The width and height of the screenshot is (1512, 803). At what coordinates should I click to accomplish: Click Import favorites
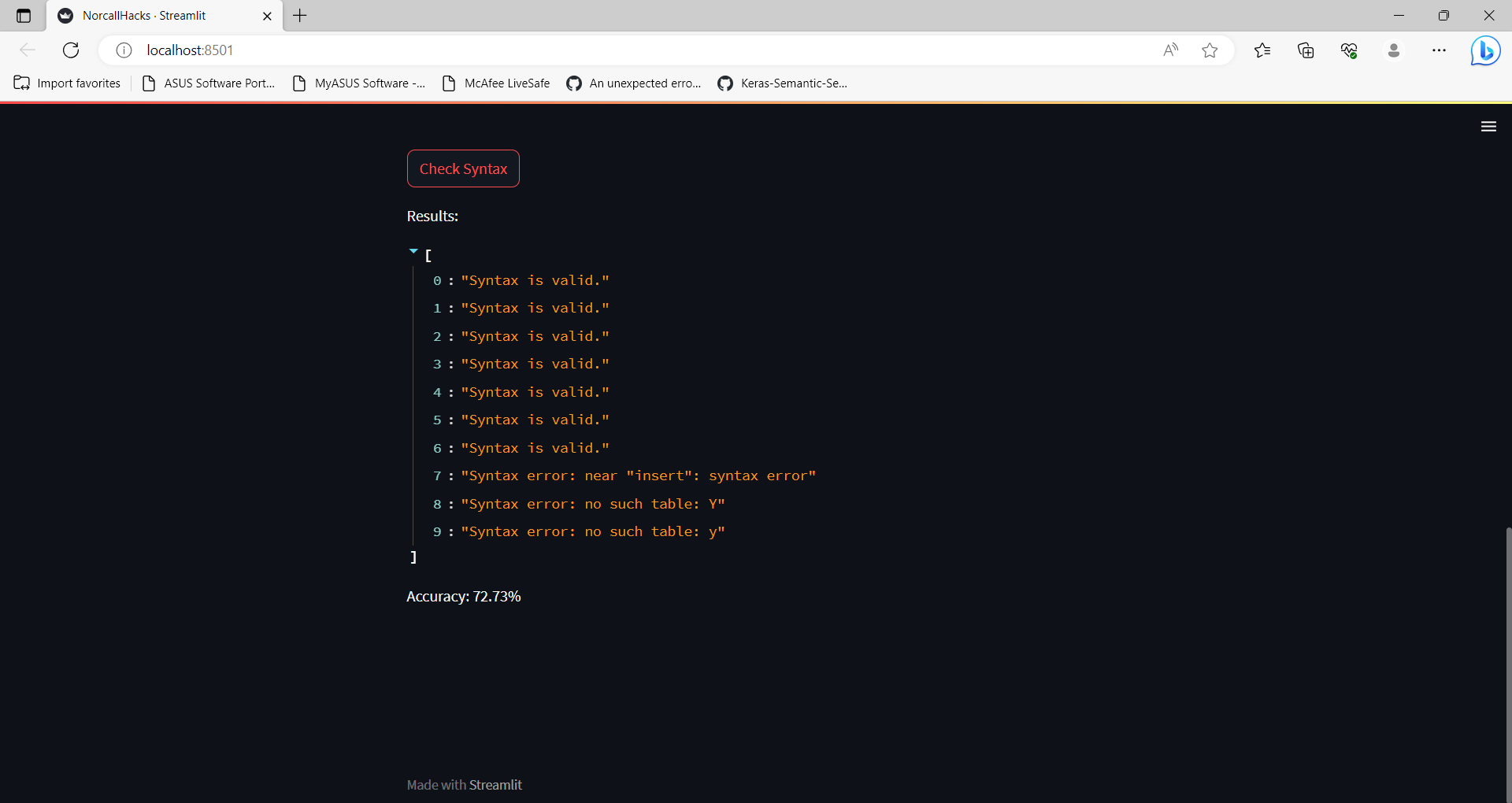[x=67, y=83]
